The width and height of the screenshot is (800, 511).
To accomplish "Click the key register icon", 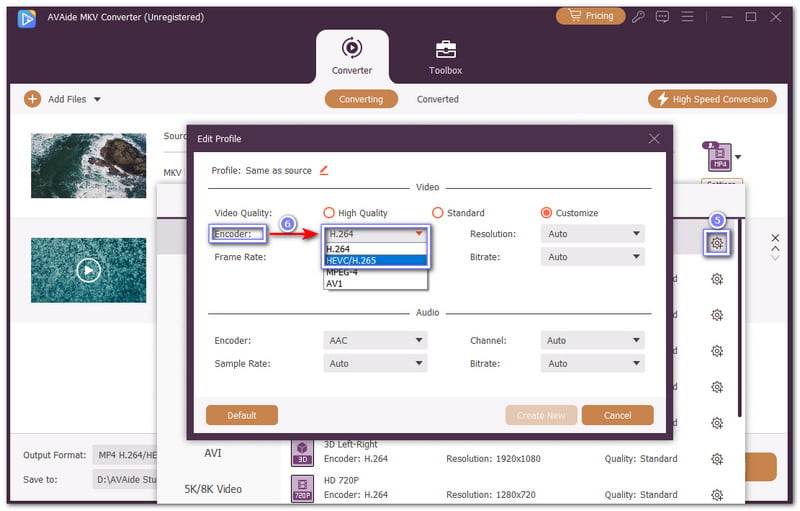I will click(638, 17).
